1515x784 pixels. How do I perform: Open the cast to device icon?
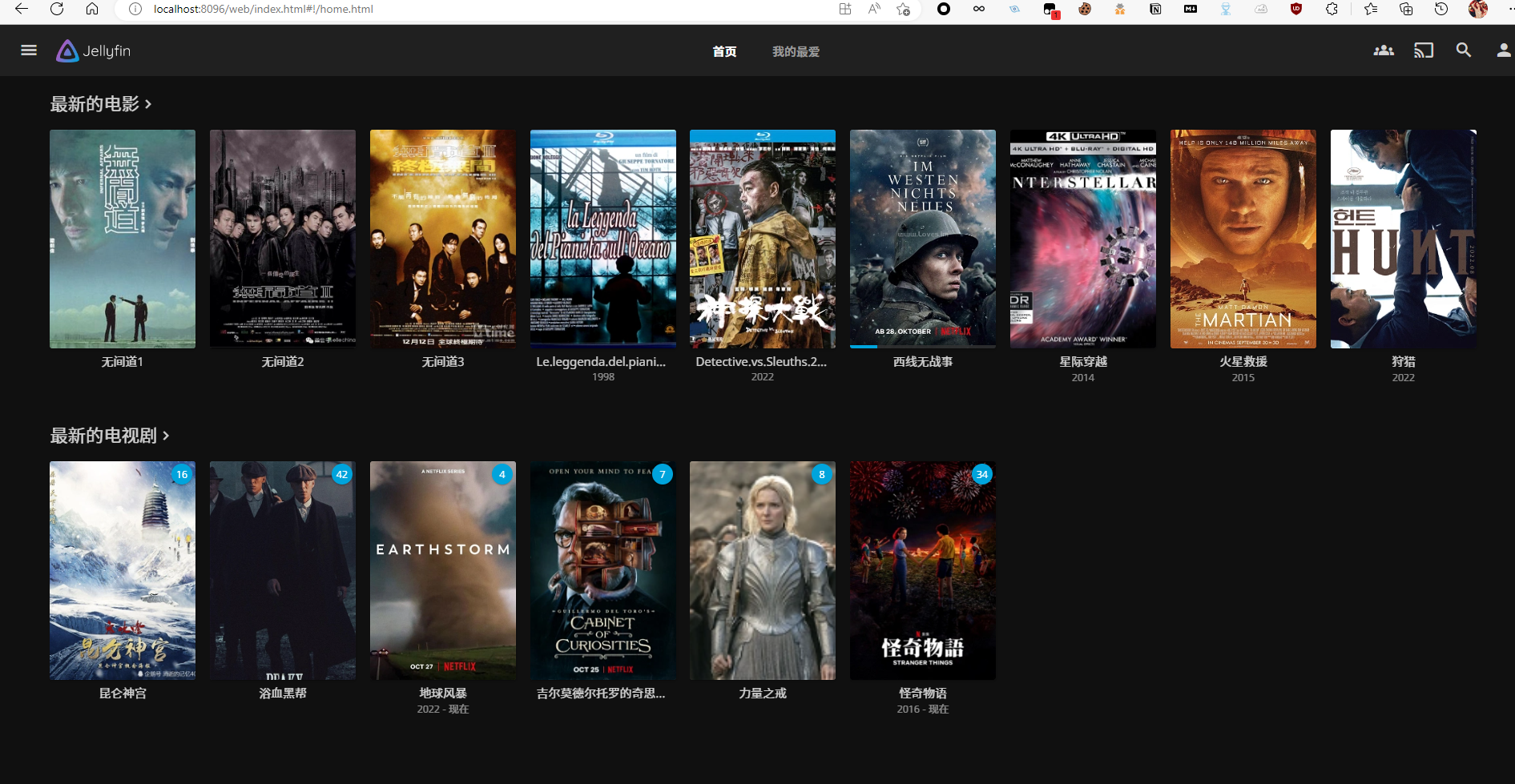click(x=1424, y=50)
